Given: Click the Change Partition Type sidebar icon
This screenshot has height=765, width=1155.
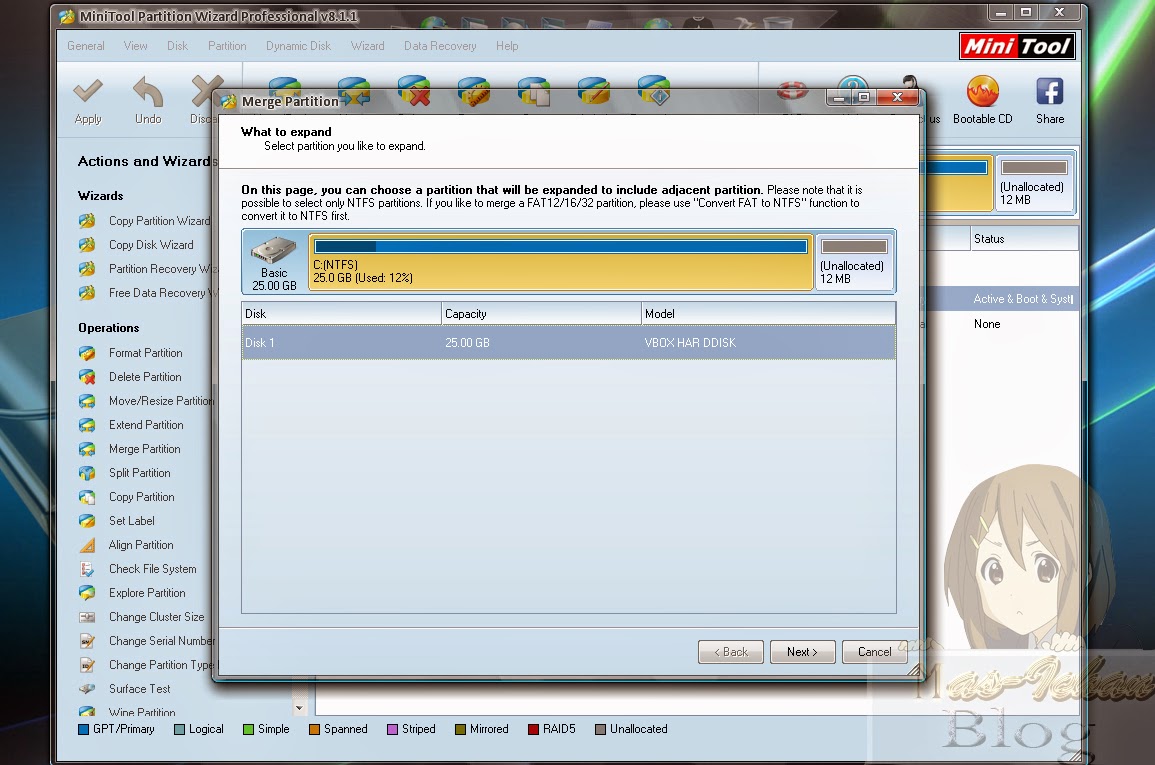Looking at the screenshot, I should point(87,665).
